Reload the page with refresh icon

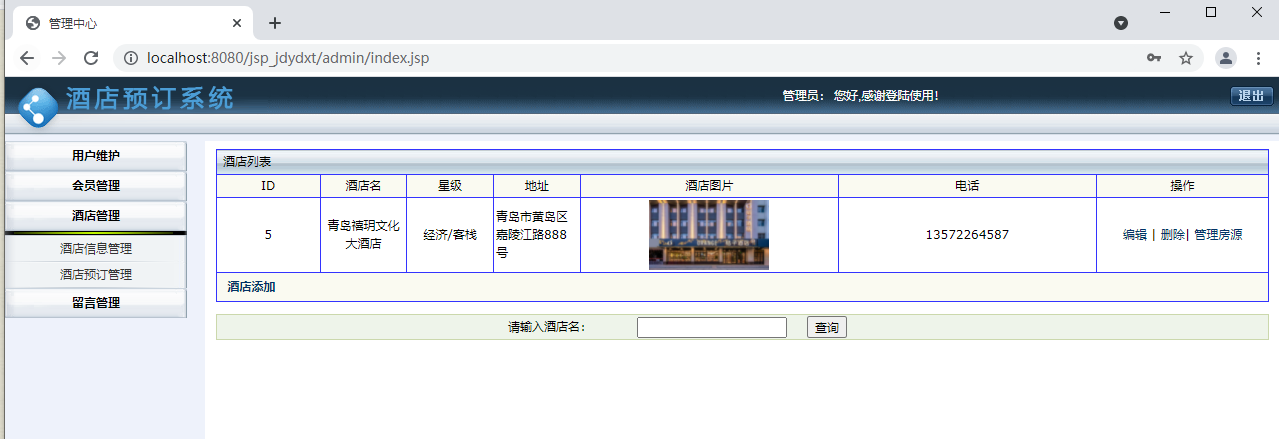(91, 58)
